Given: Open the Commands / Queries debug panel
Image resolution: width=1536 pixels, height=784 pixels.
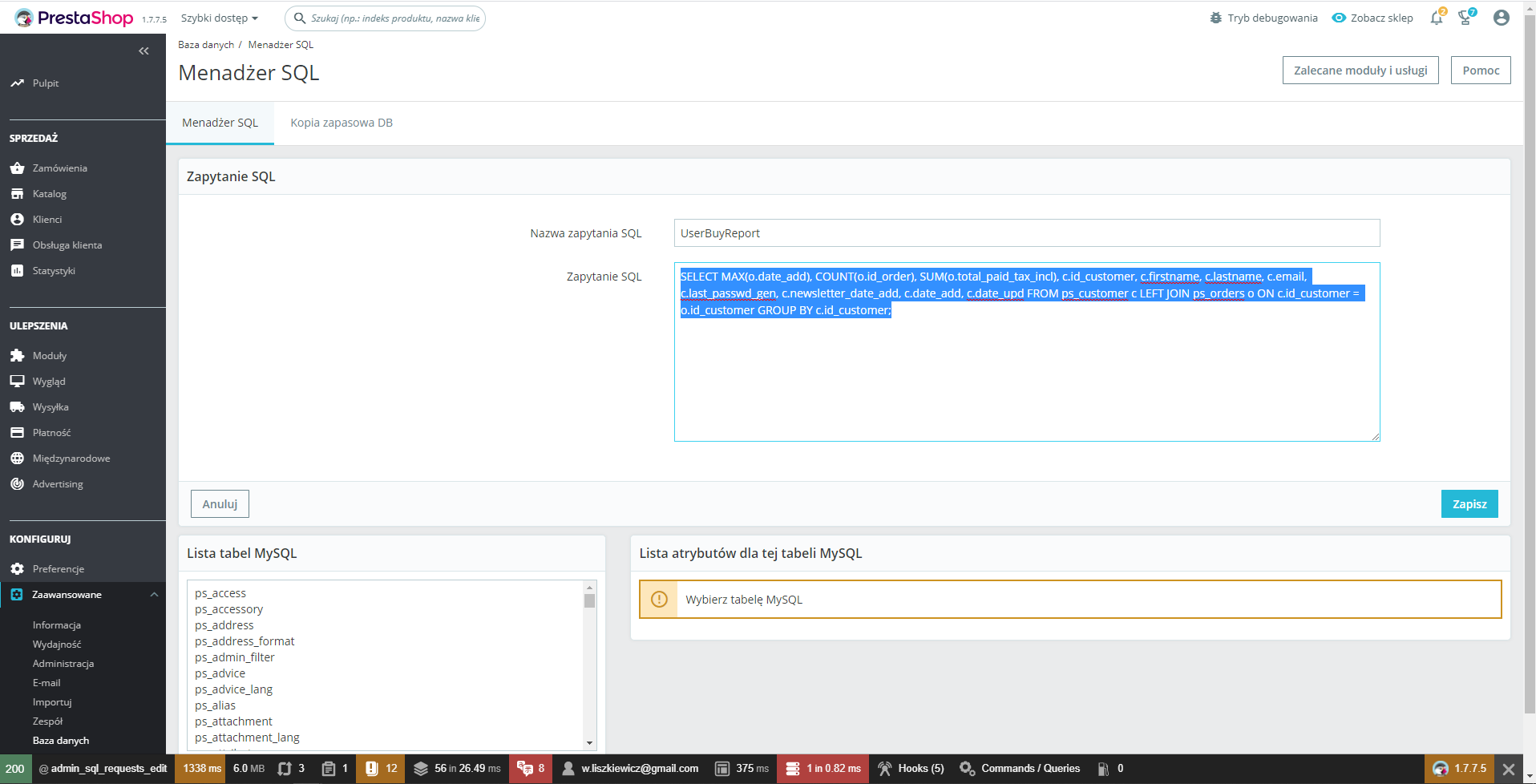Looking at the screenshot, I should tap(1020, 769).
